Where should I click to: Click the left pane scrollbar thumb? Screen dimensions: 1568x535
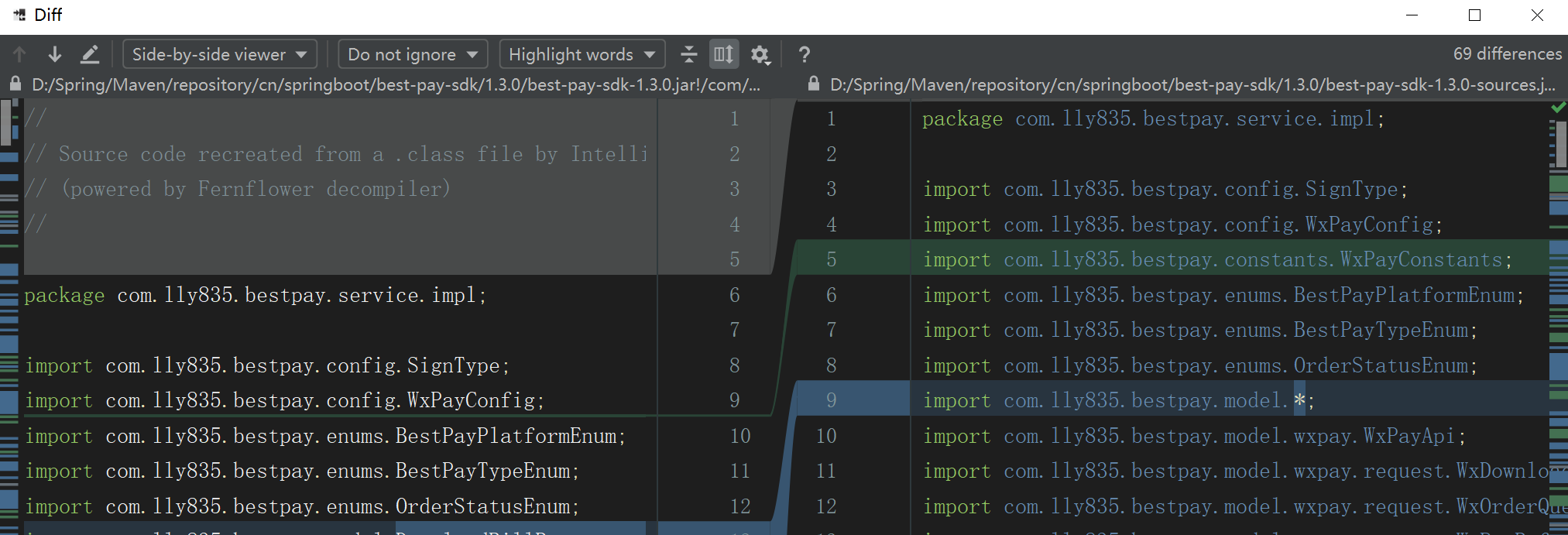[x=6, y=122]
